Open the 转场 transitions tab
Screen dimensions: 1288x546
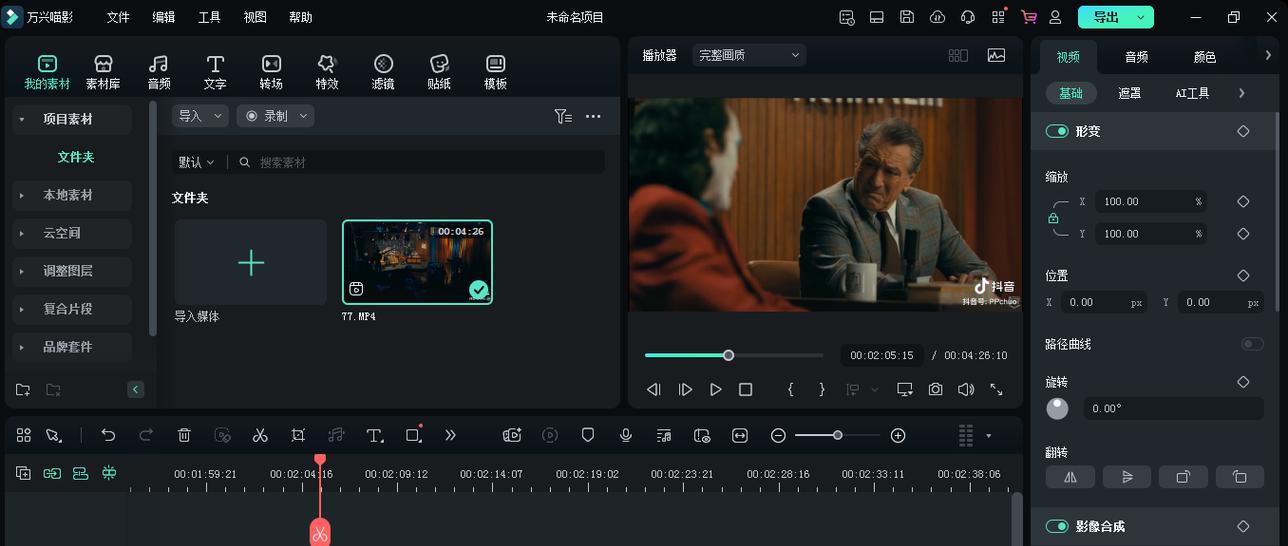pos(271,72)
